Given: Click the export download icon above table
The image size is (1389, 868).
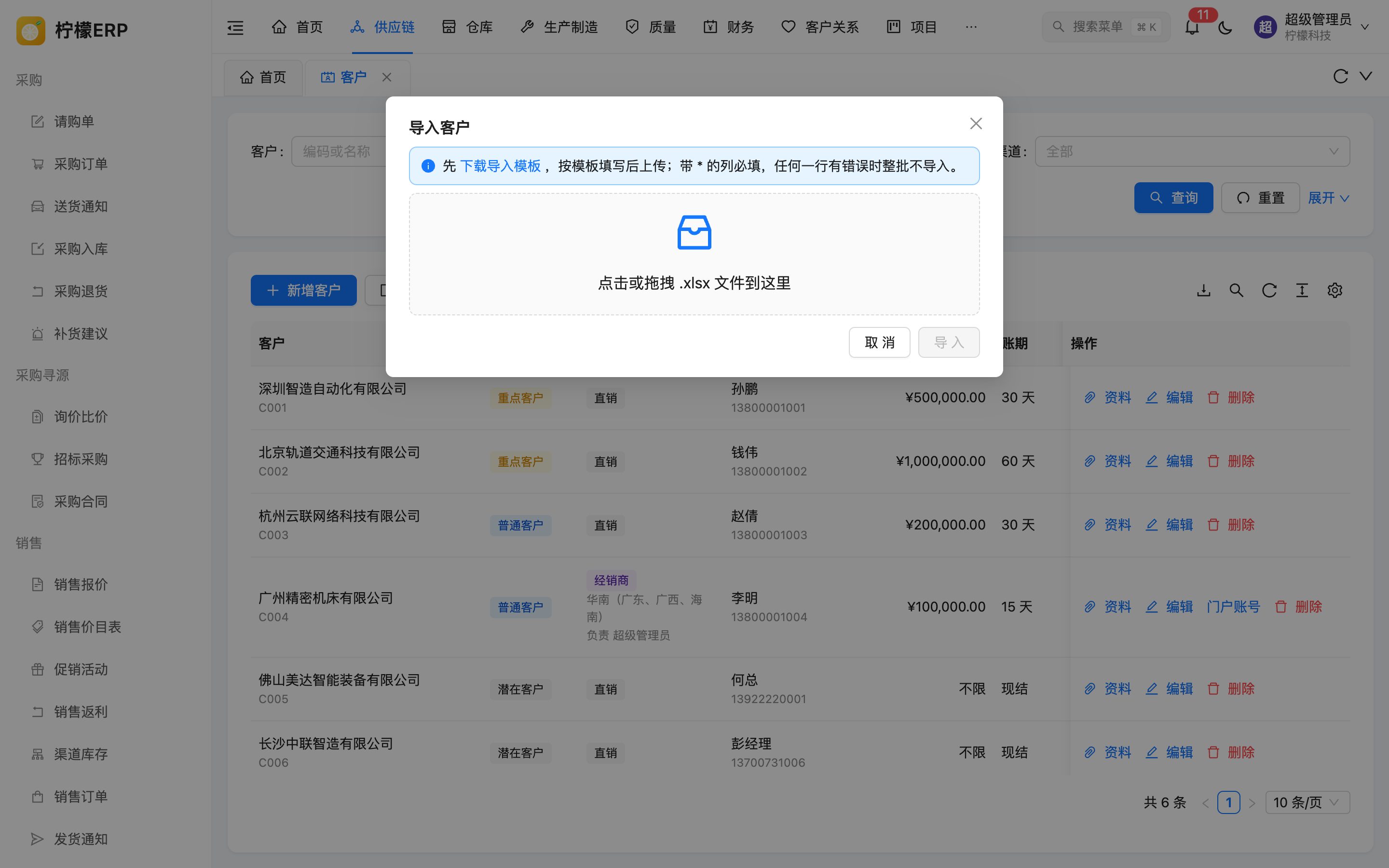Looking at the screenshot, I should 1204,290.
